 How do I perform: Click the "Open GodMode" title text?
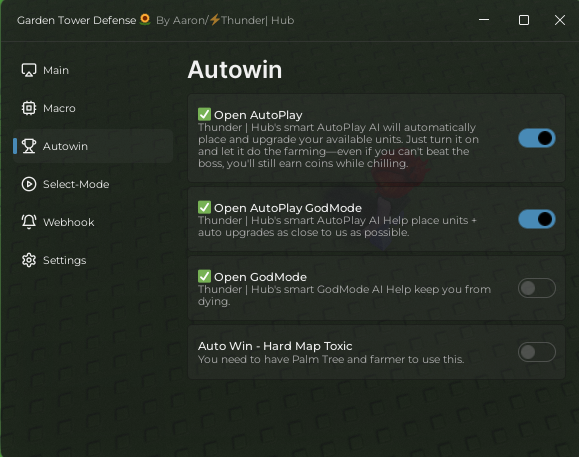(260, 277)
